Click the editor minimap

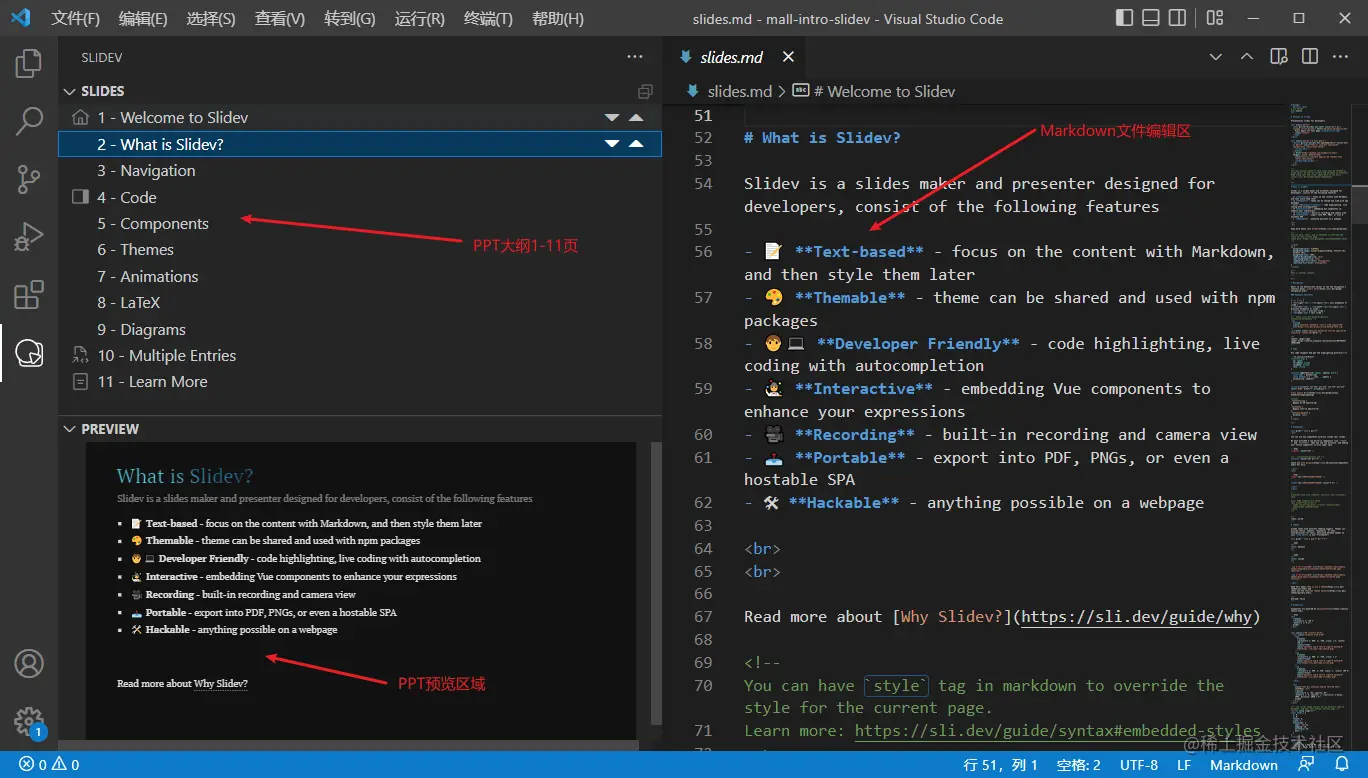pos(1318,425)
